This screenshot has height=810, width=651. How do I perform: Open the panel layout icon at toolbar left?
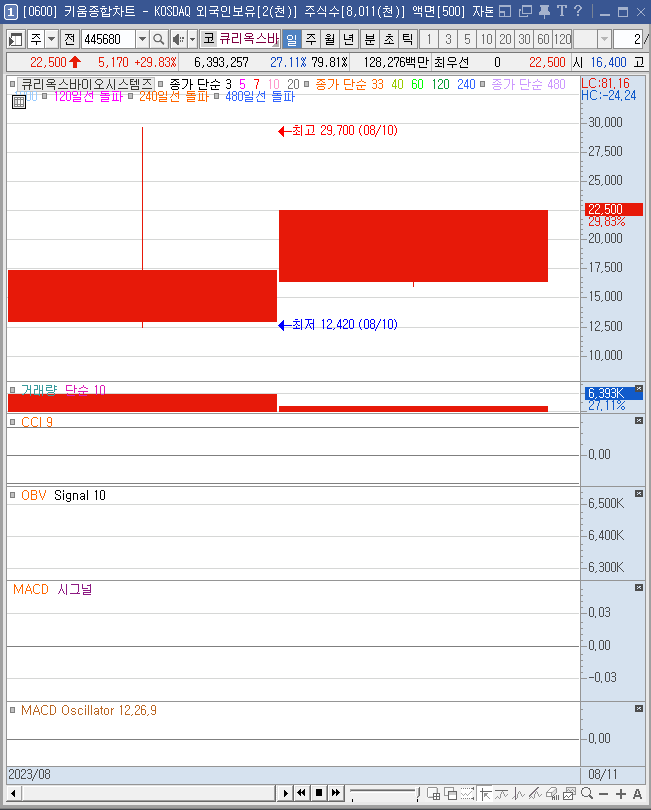[16, 39]
